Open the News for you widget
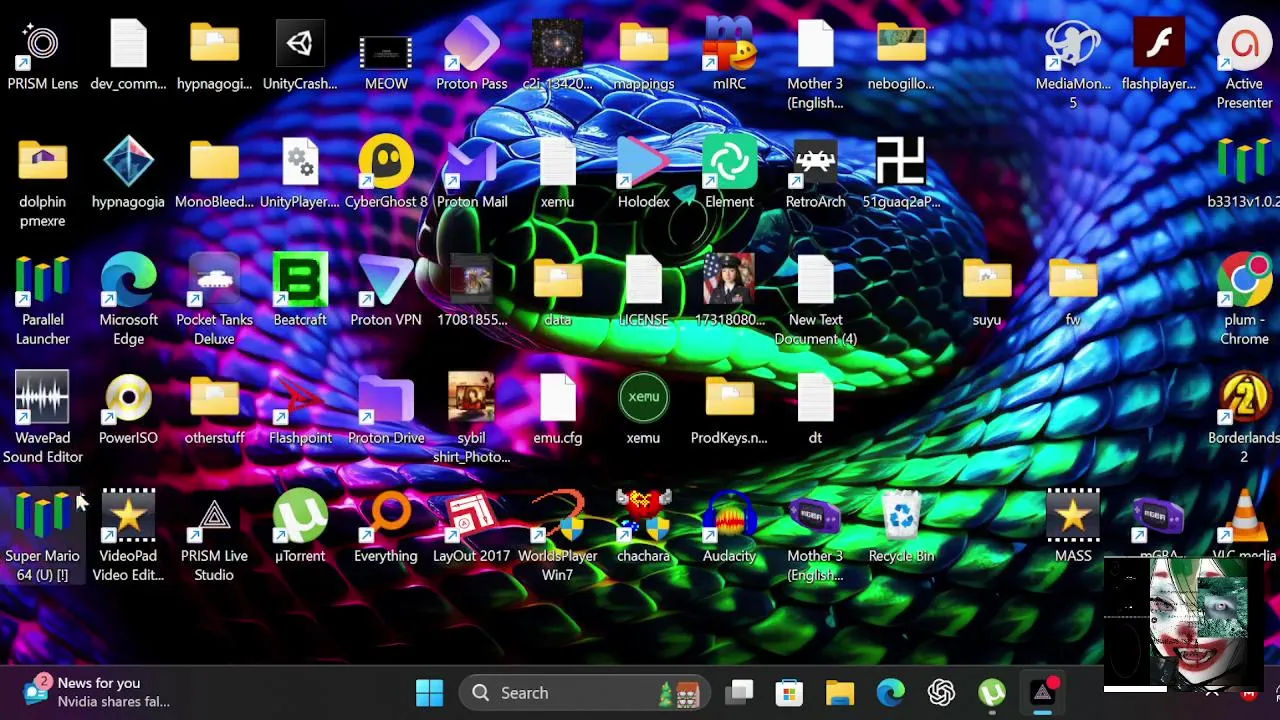Screen dimensions: 1280x720 [96, 692]
